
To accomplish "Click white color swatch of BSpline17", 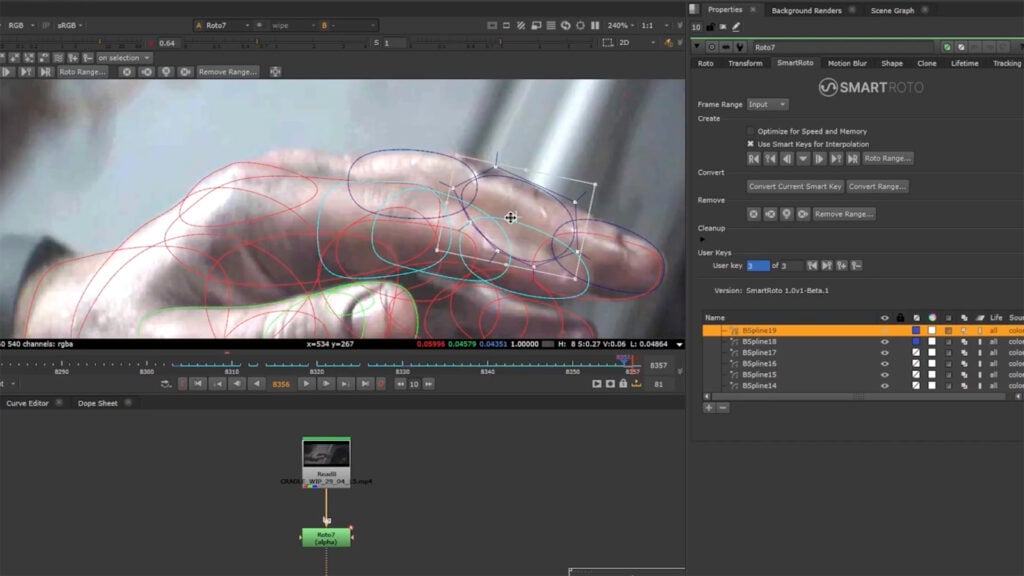I will 932,353.
